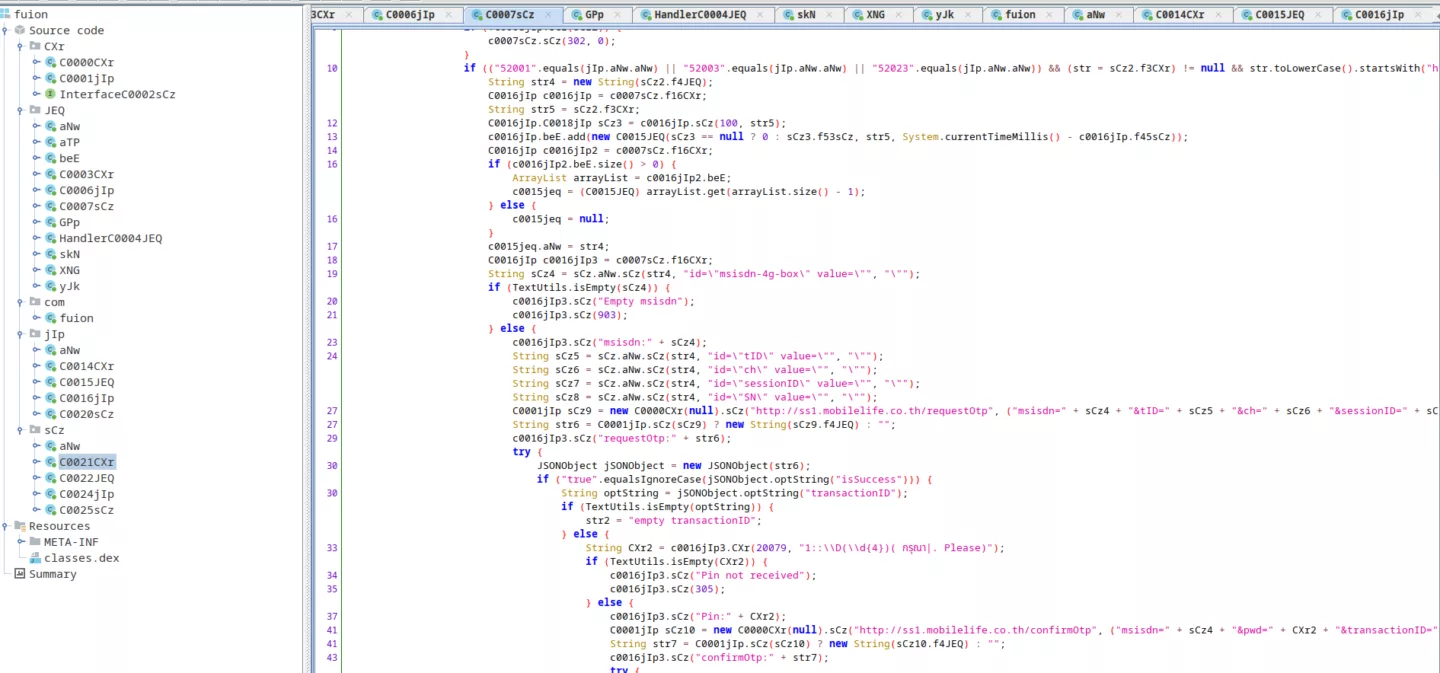The height and width of the screenshot is (673, 1440).
Task: Expand the C0022JEQ class node
Action: point(37,478)
